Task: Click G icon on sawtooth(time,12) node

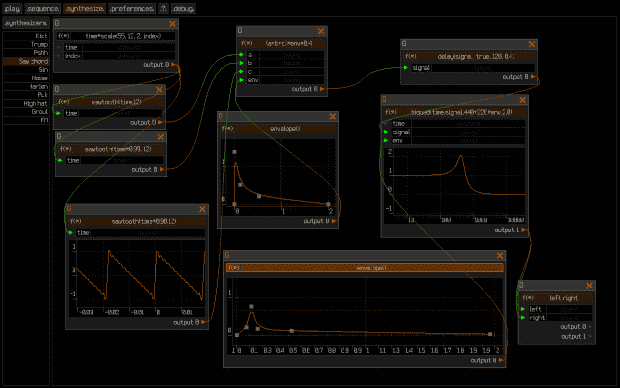Action: pyautogui.click(x=57, y=89)
